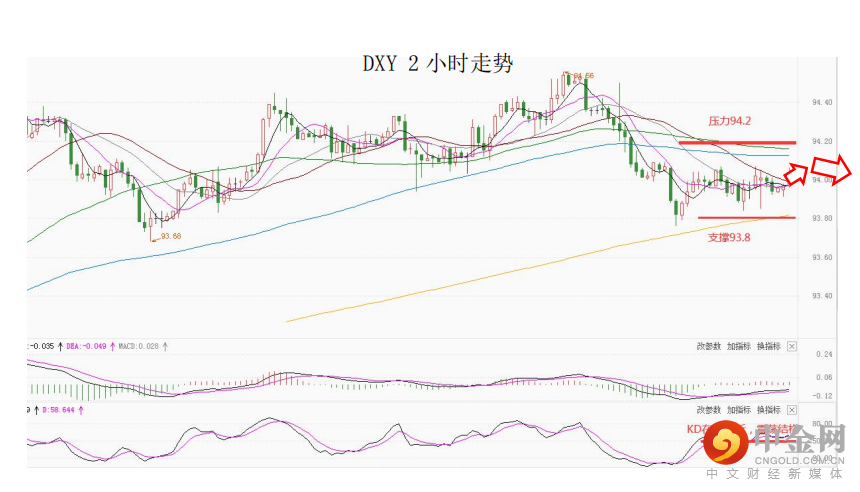The image size is (860, 492).
Task: Click the 0.06 MACD axis label
Action: tap(824, 377)
